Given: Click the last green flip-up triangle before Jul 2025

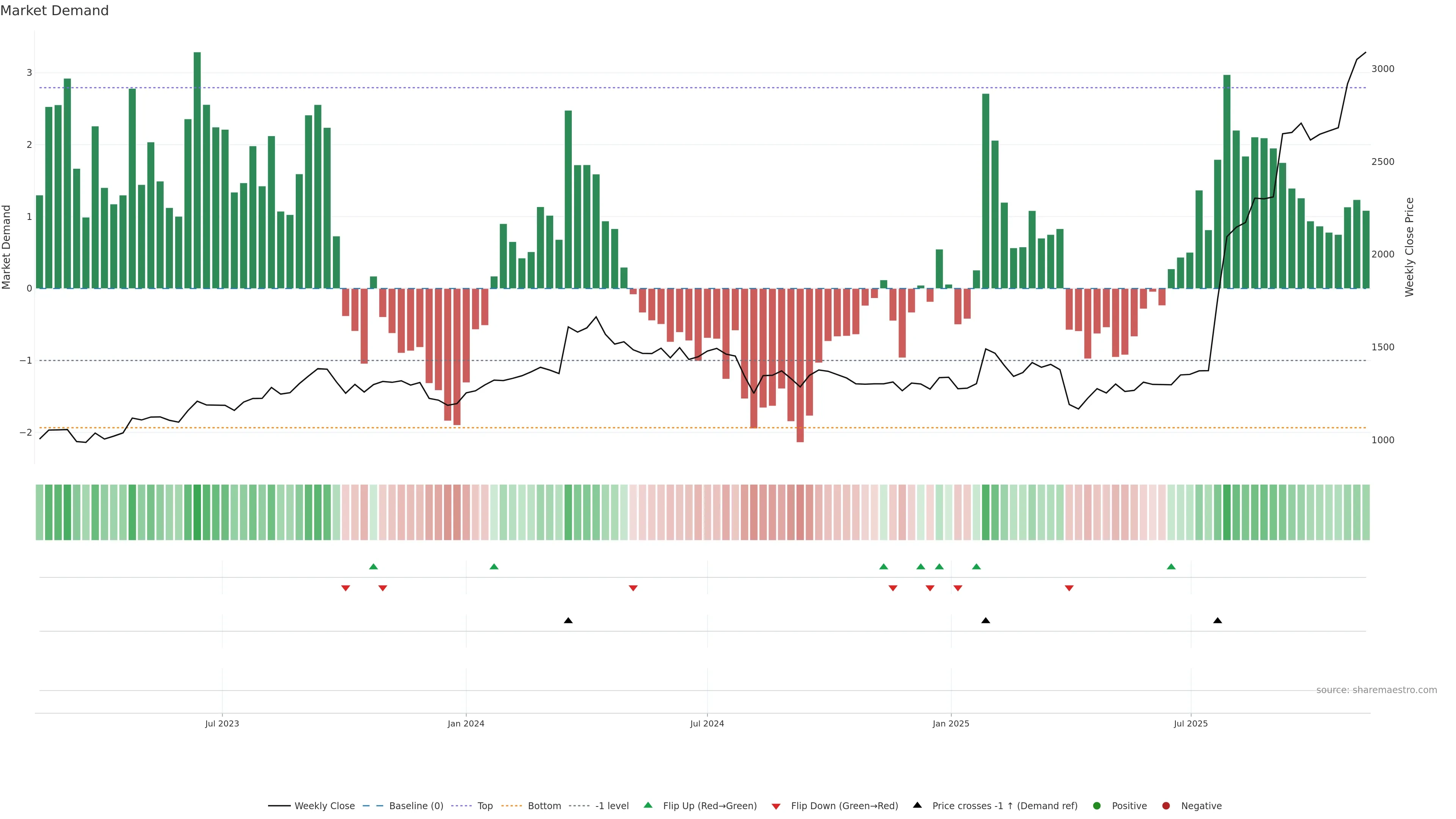Looking at the screenshot, I should (x=1171, y=566).
